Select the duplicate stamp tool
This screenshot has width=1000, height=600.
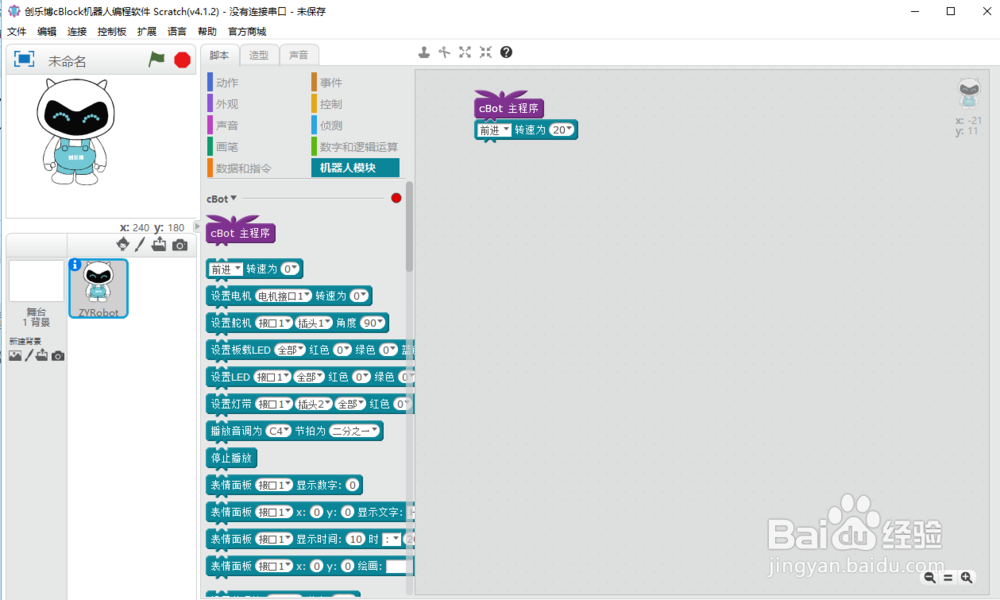[423, 52]
